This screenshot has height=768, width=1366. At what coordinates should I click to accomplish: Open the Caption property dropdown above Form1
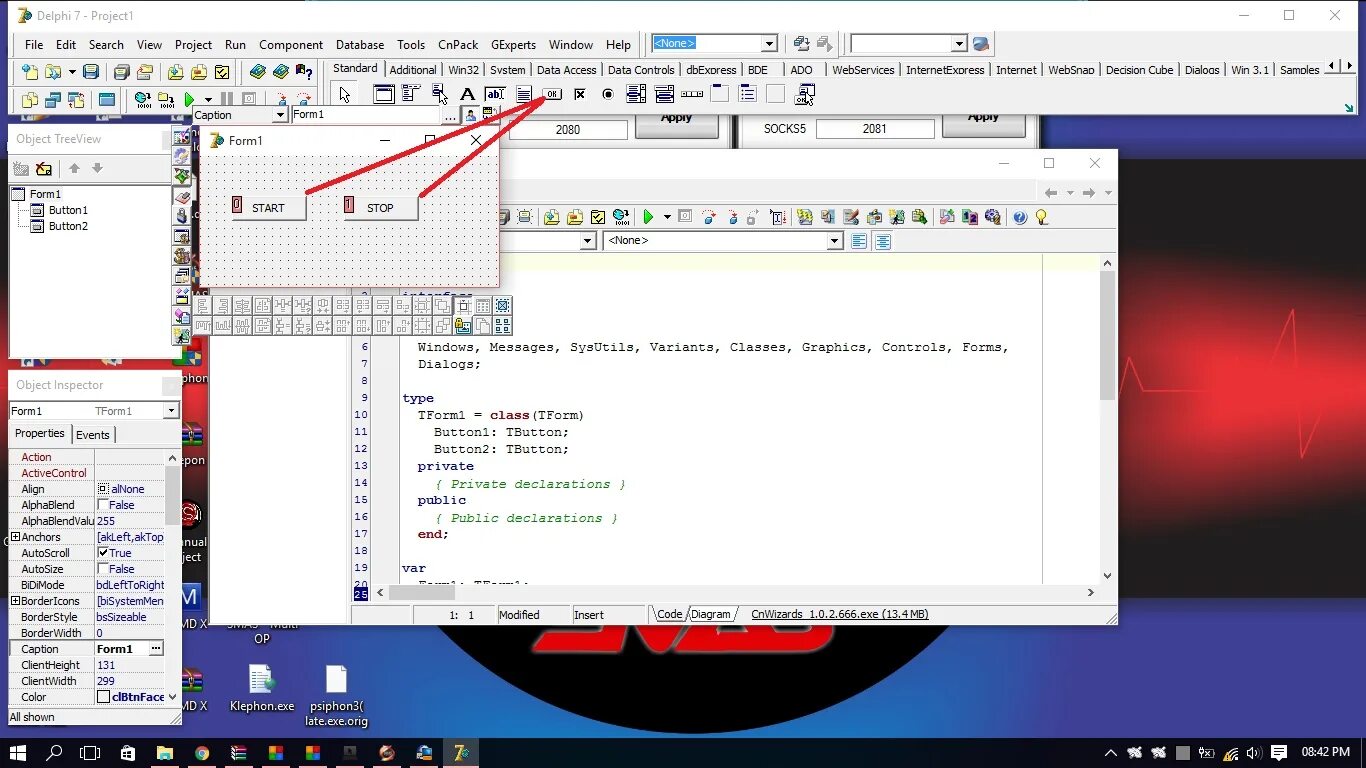click(x=280, y=115)
